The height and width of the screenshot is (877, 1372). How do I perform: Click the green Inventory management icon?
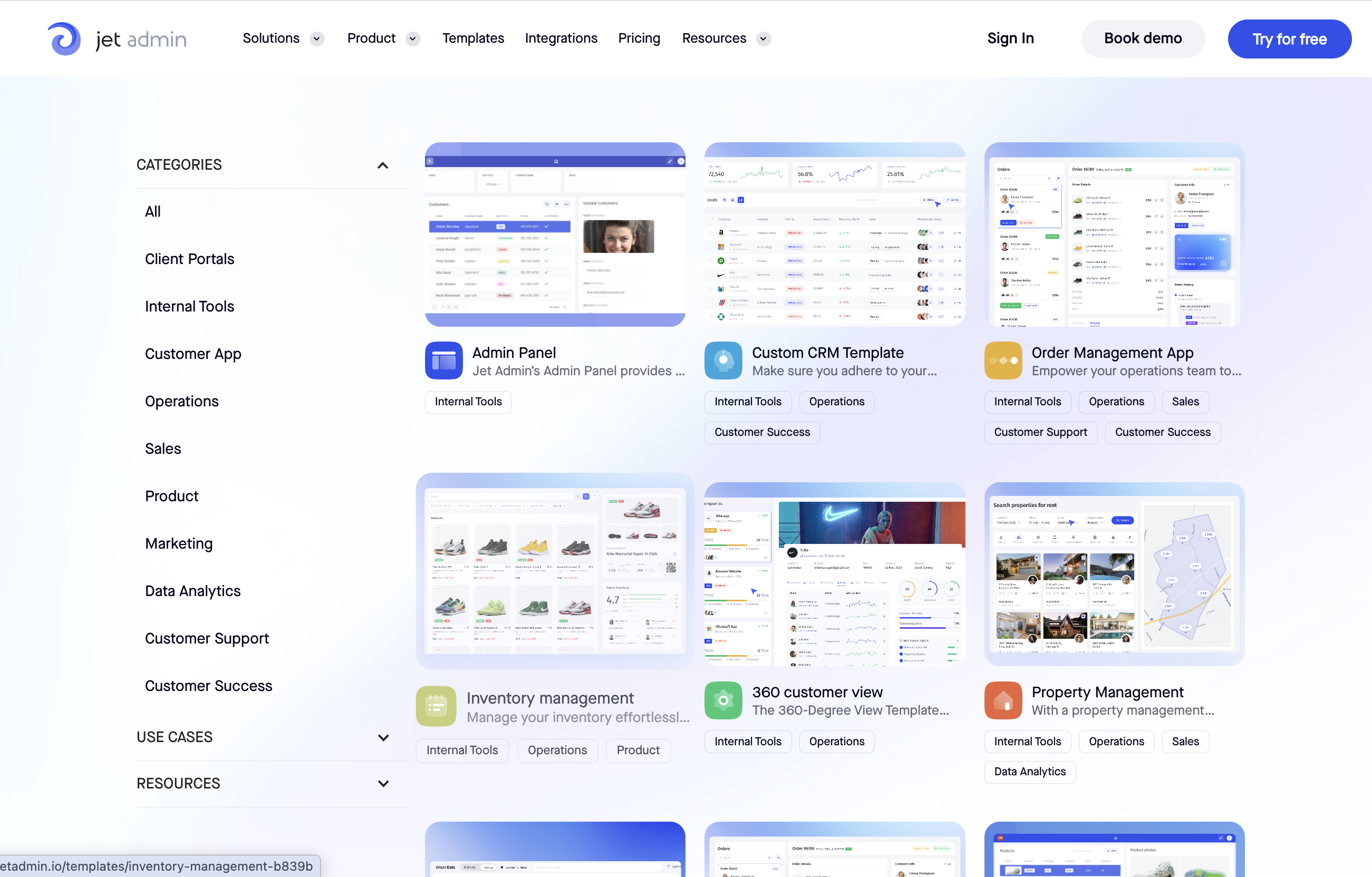pyautogui.click(x=436, y=706)
